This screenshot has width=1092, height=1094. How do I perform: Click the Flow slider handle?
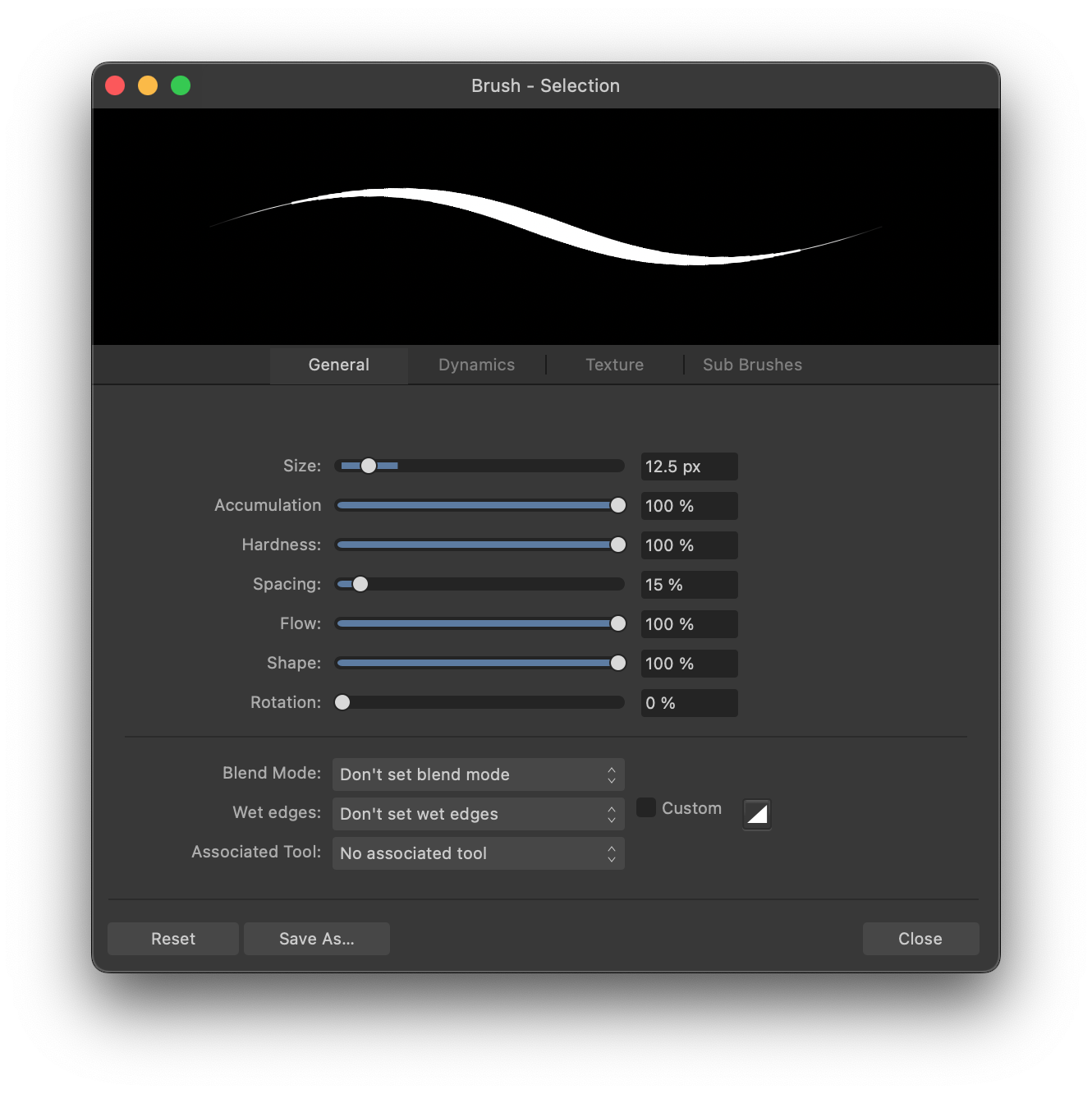(618, 623)
